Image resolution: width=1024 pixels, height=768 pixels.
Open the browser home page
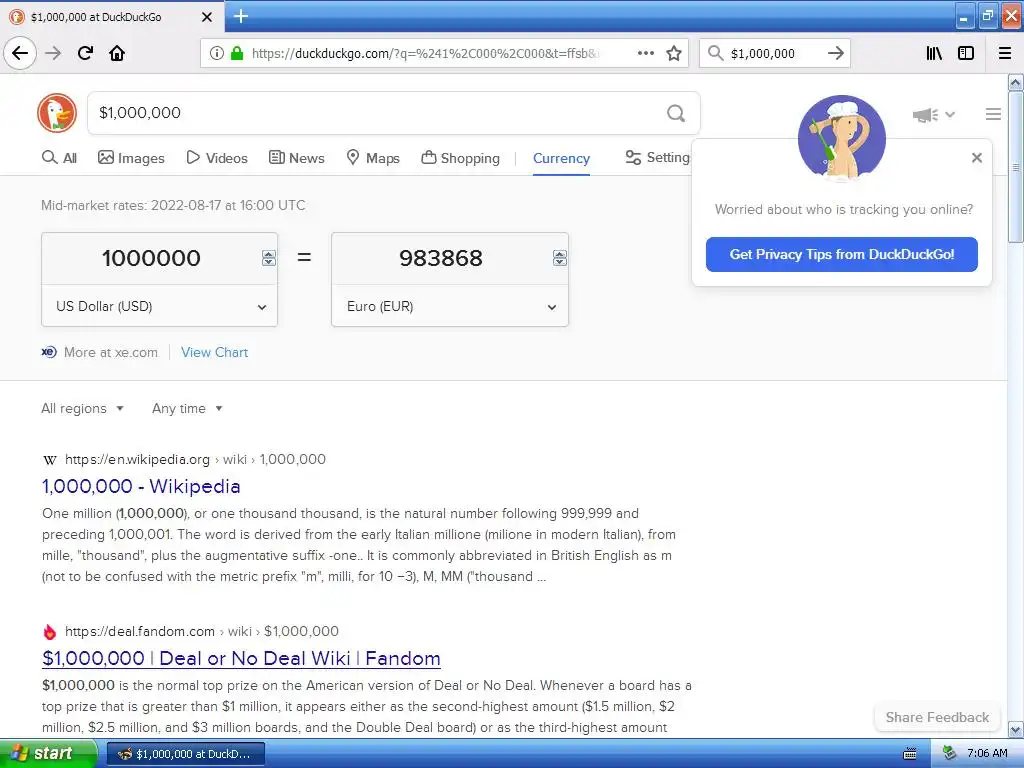[117, 53]
